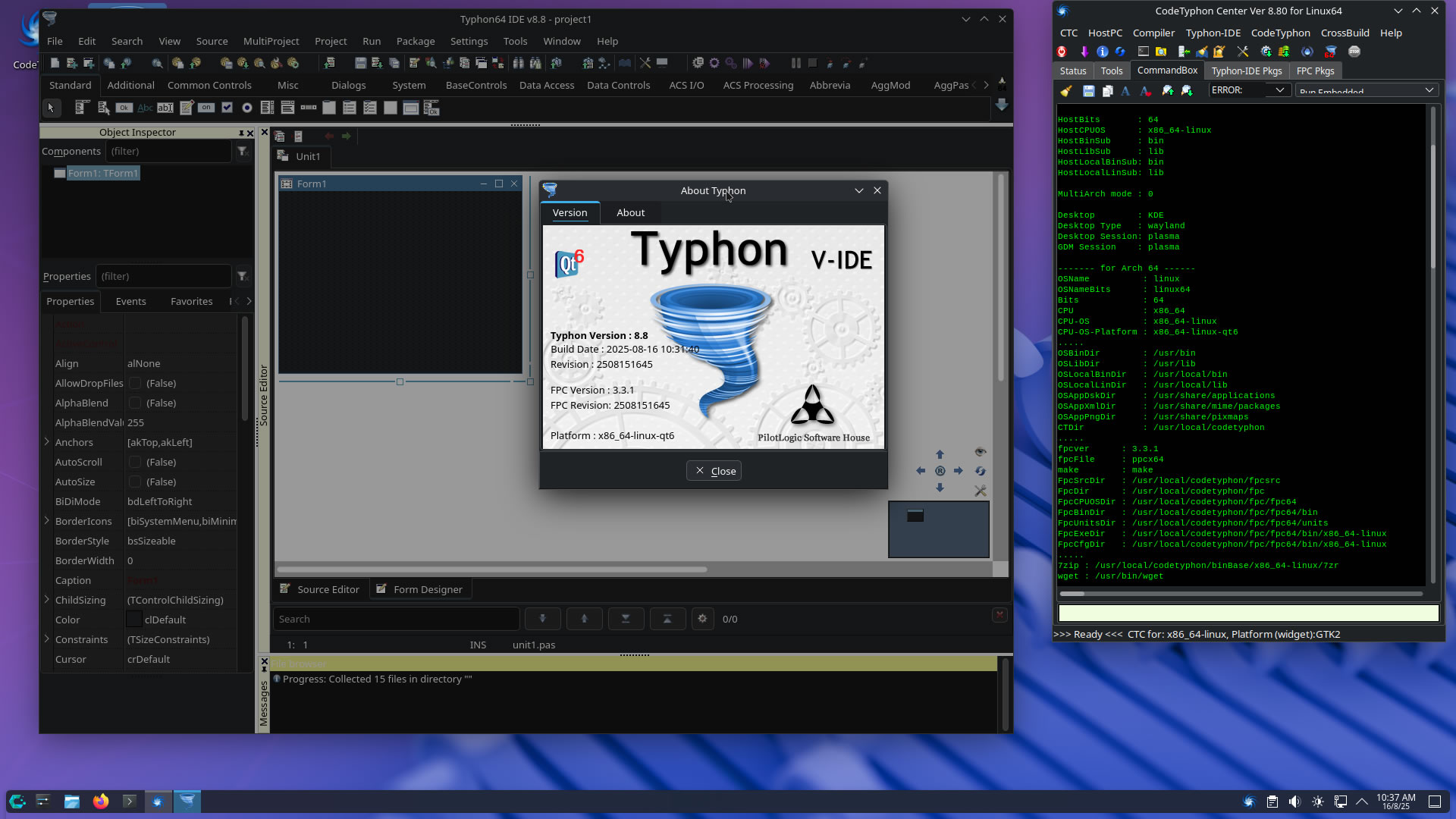Click the blue info icon in CodeTyphon Center
Image resolution: width=1456 pixels, height=819 pixels.
point(1103,52)
